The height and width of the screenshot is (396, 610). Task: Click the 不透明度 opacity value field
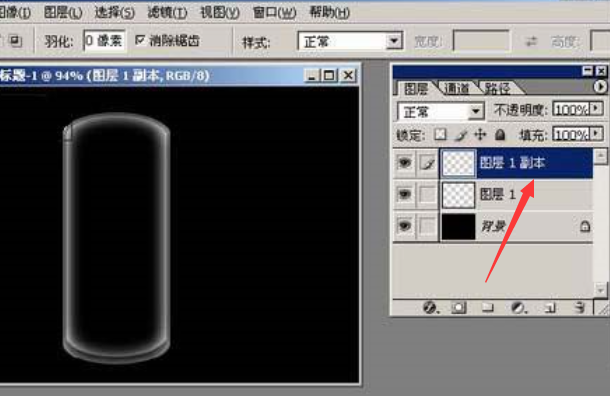571,110
